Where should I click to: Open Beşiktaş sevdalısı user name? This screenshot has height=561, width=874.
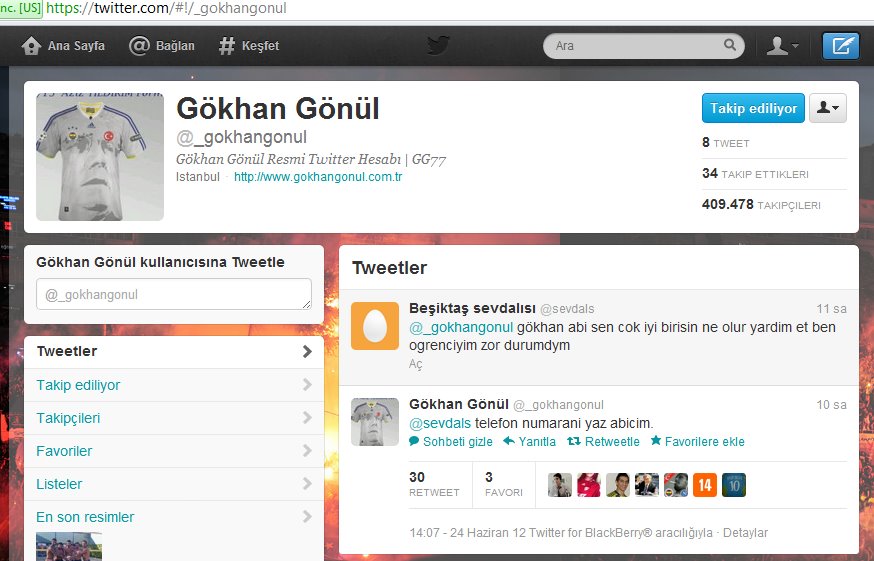tap(472, 308)
